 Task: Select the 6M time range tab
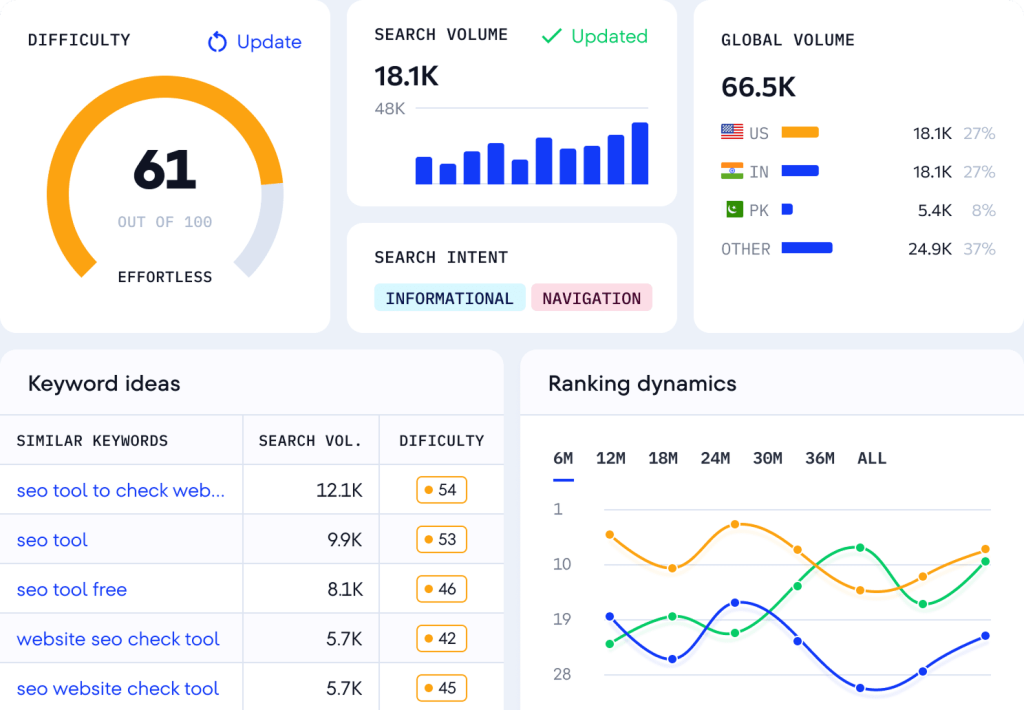(563, 458)
